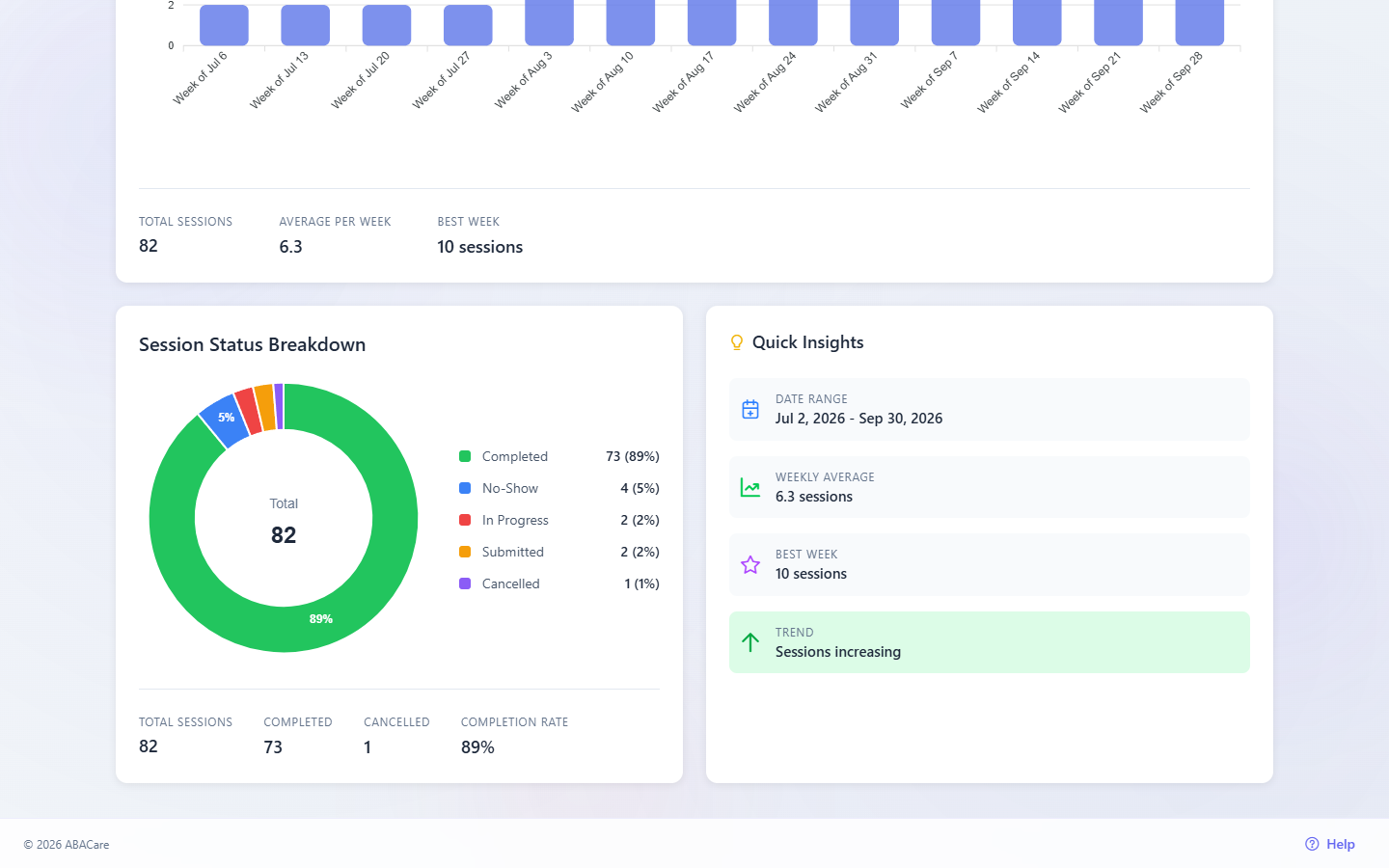Click the "Jul 2, 2026 - Sep 30, 2026" date range
Viewport: 1389px width, 868px height.
click(859, 419)
